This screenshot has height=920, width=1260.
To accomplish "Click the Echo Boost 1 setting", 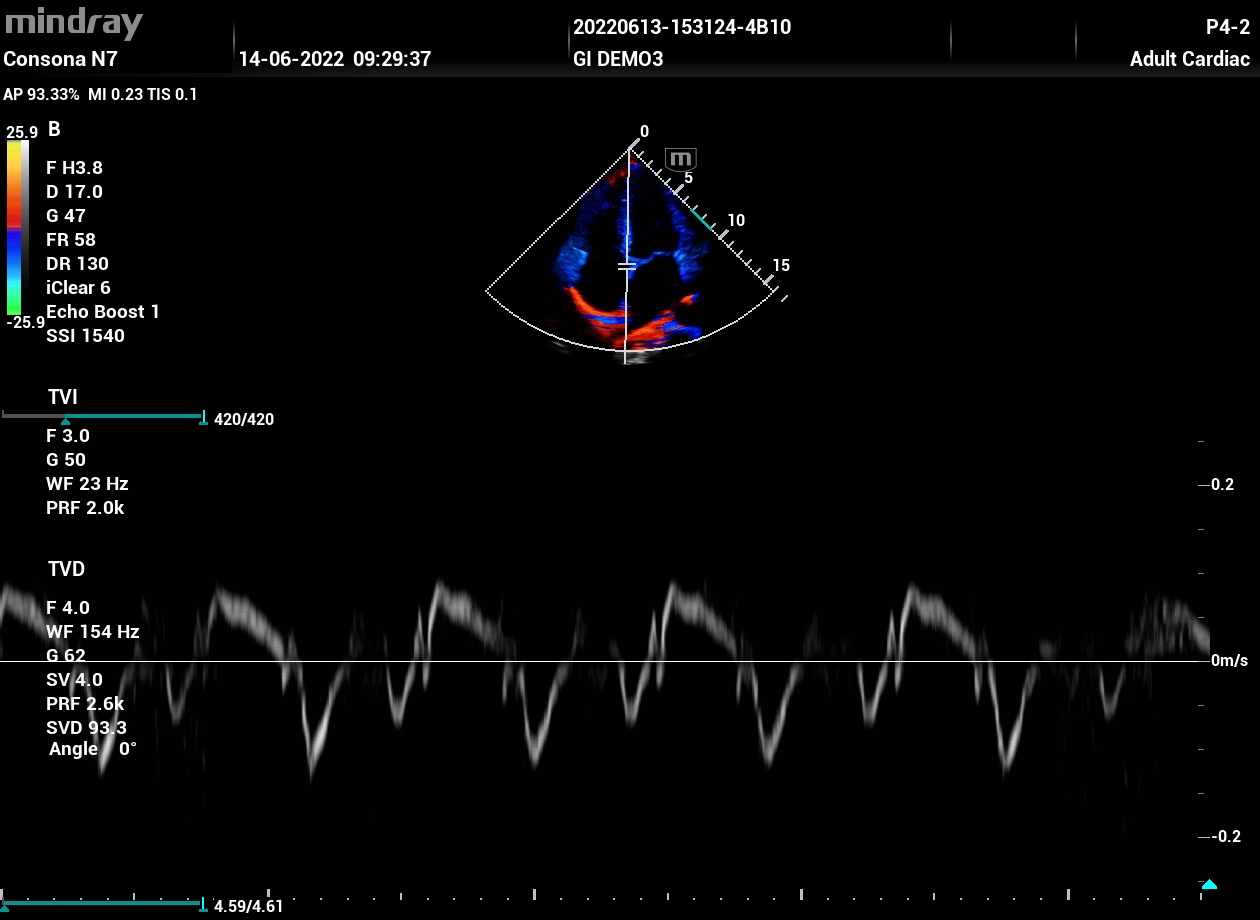I will click(103, 312).
